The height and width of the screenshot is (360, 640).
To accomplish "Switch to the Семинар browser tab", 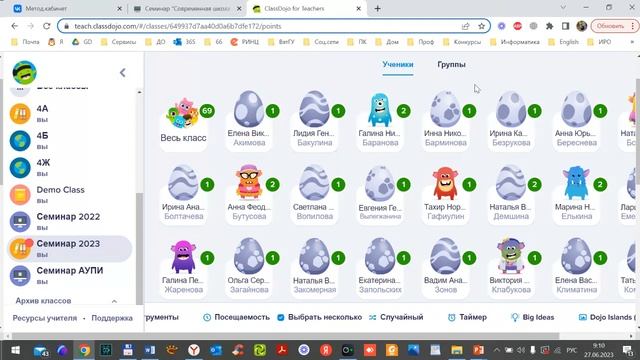I will [188, 9].
